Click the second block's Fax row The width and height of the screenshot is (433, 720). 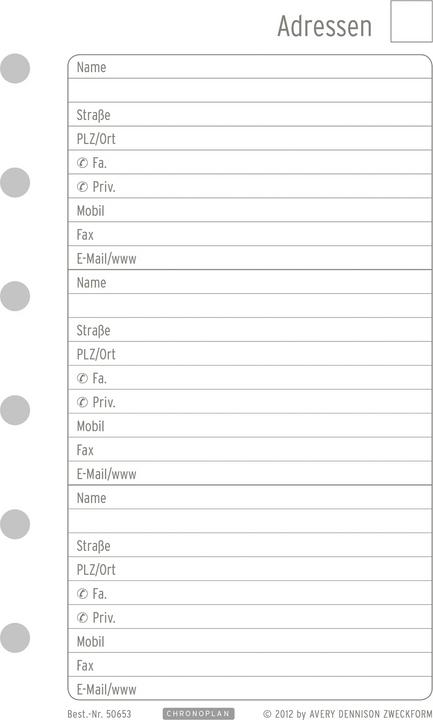click(x=250, y=450)
